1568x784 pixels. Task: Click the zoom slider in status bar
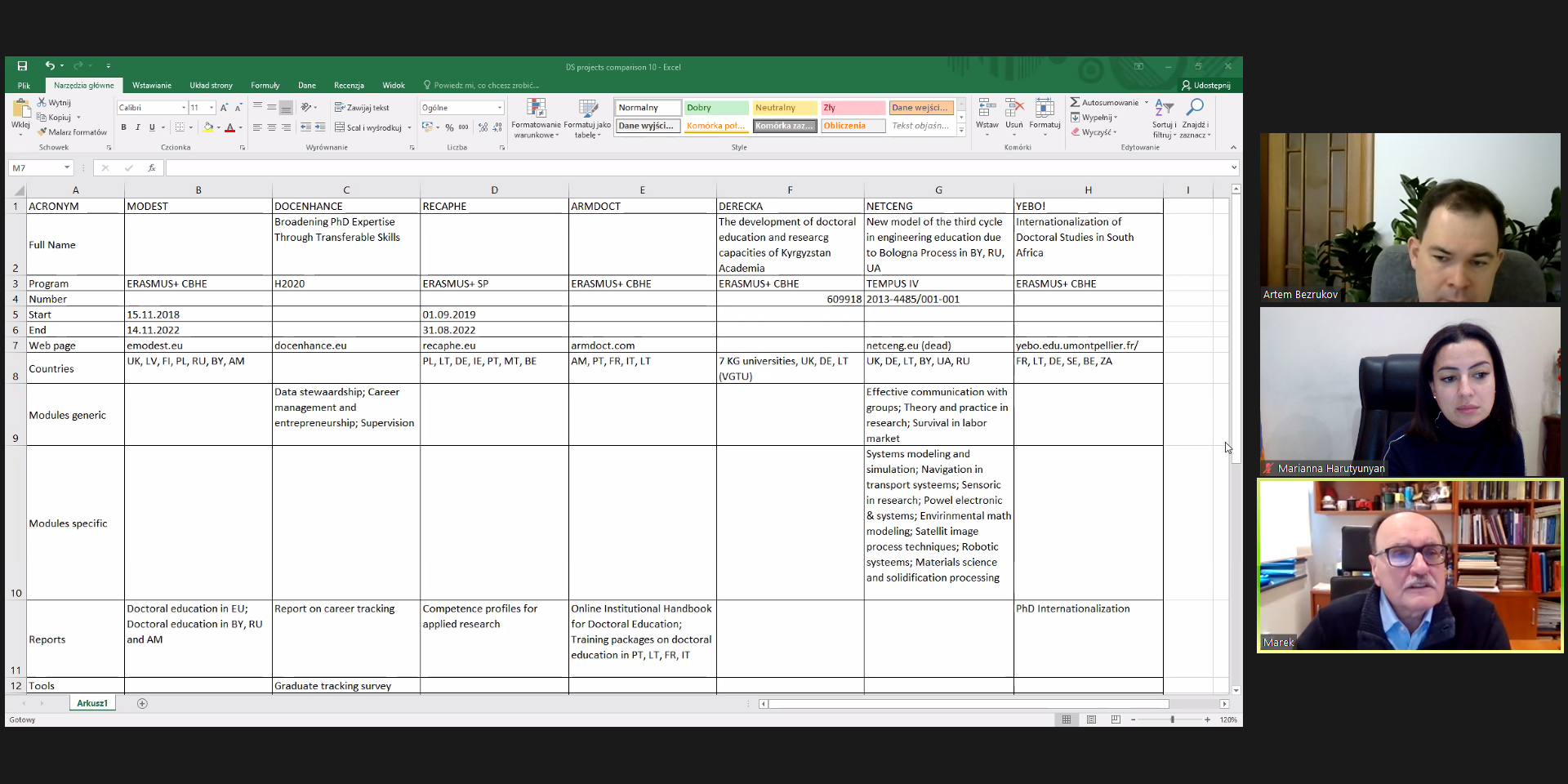pyautogui.click(x=1172, y=719)
